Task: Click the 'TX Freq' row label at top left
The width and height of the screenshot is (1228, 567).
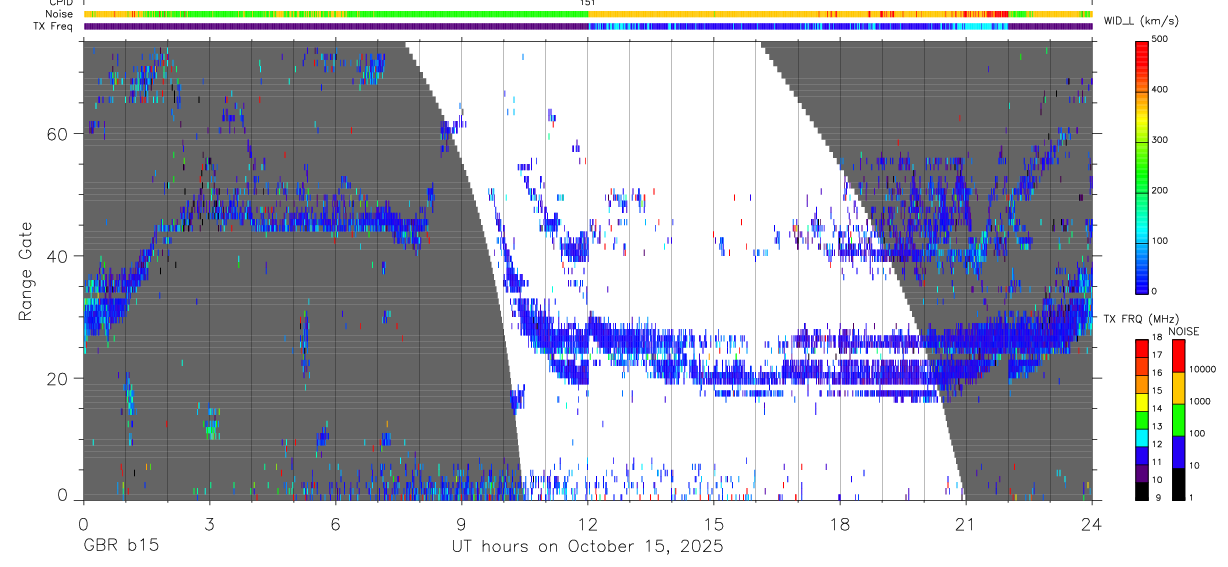Action: click(x=53, y=26)
